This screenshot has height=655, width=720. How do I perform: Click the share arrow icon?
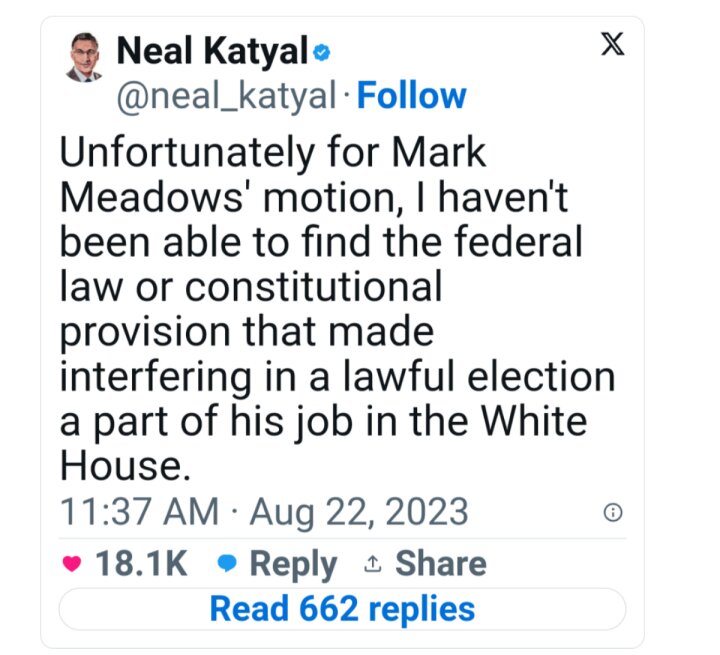(x=373, y=564)
